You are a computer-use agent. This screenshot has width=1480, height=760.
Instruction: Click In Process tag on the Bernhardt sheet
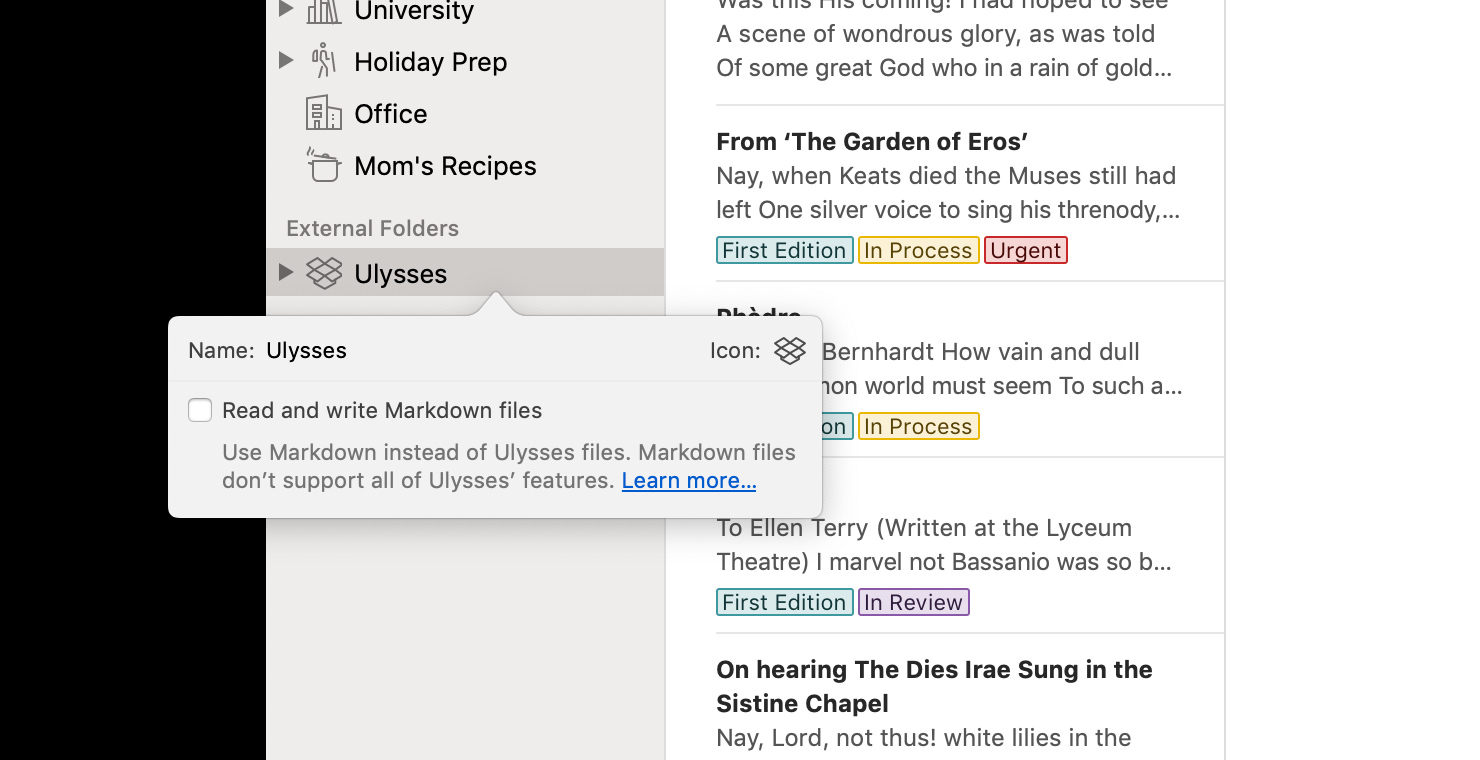click(x=918, y=426)
